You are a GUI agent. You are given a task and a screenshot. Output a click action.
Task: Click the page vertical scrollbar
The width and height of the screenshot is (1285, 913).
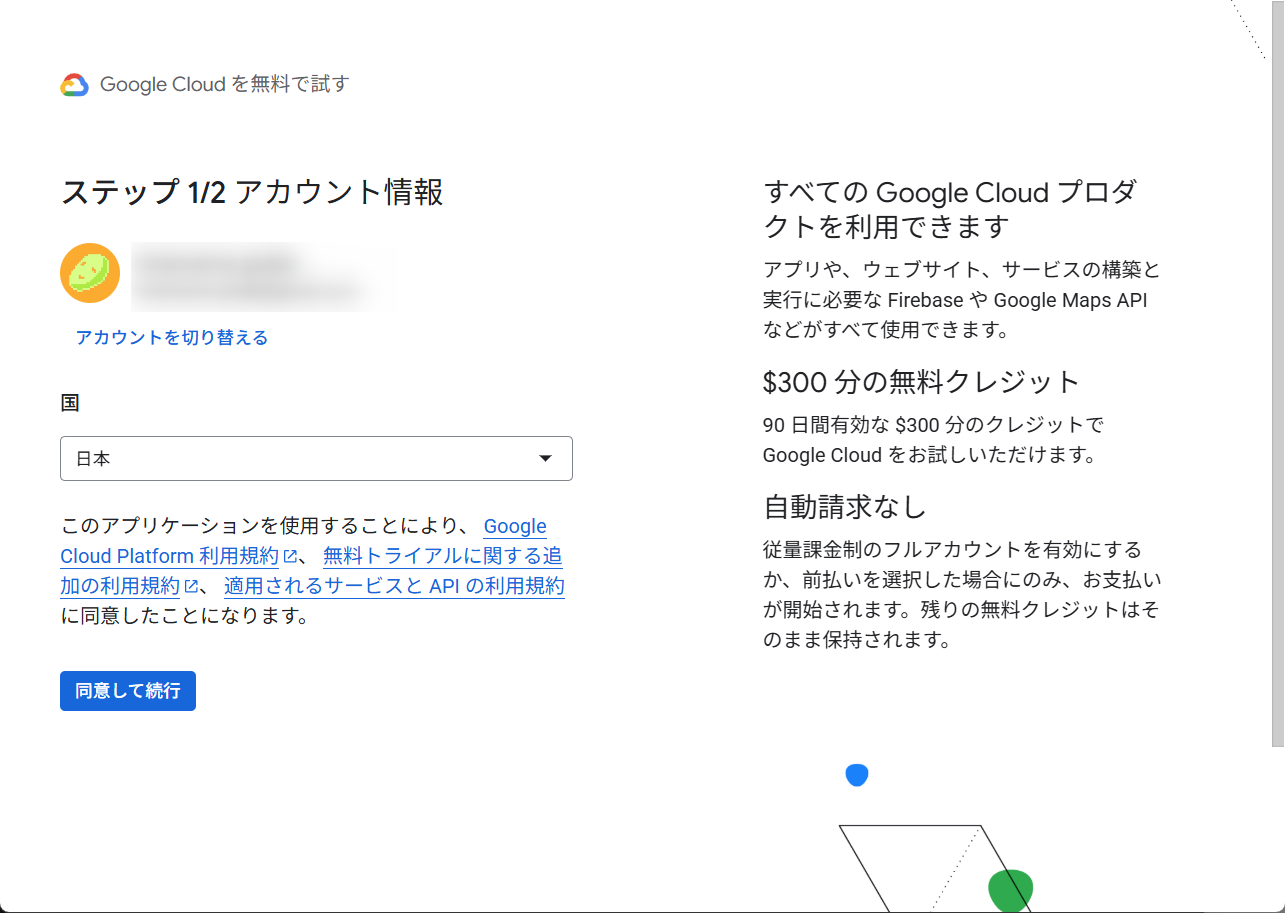click(1278, 373)
